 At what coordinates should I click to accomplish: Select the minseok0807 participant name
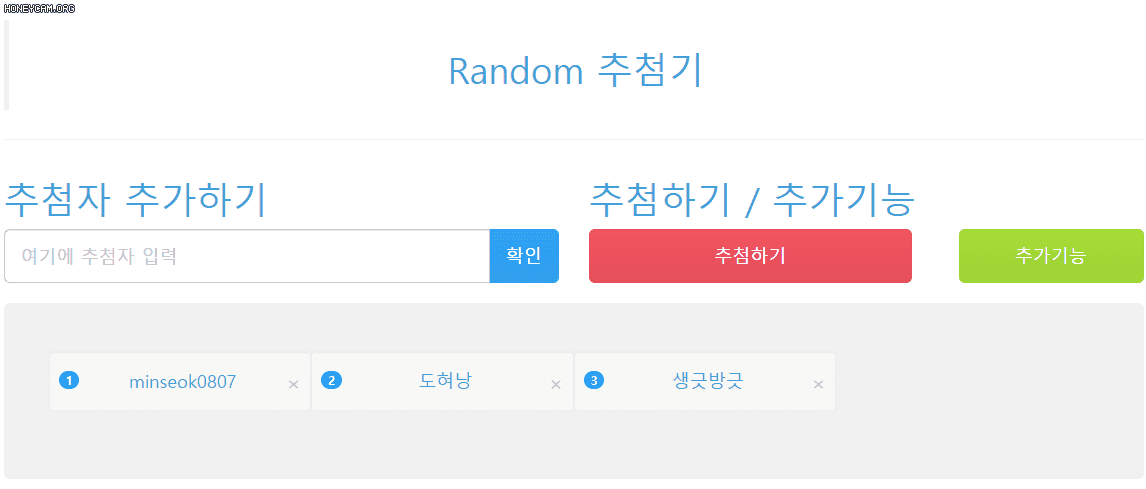183,382
